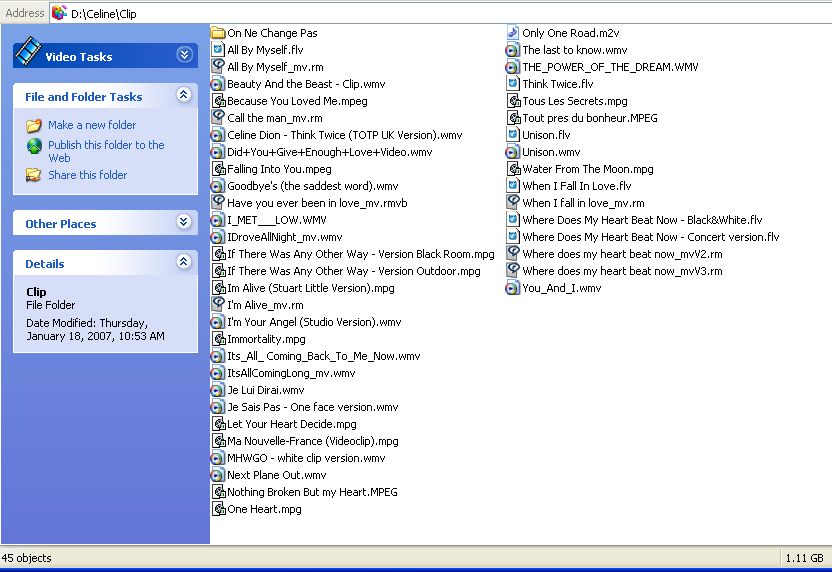Viewport: 832px width, 572px height.
Task: Select the Call the man_mv.rm icon
Action: coord(218,118)
